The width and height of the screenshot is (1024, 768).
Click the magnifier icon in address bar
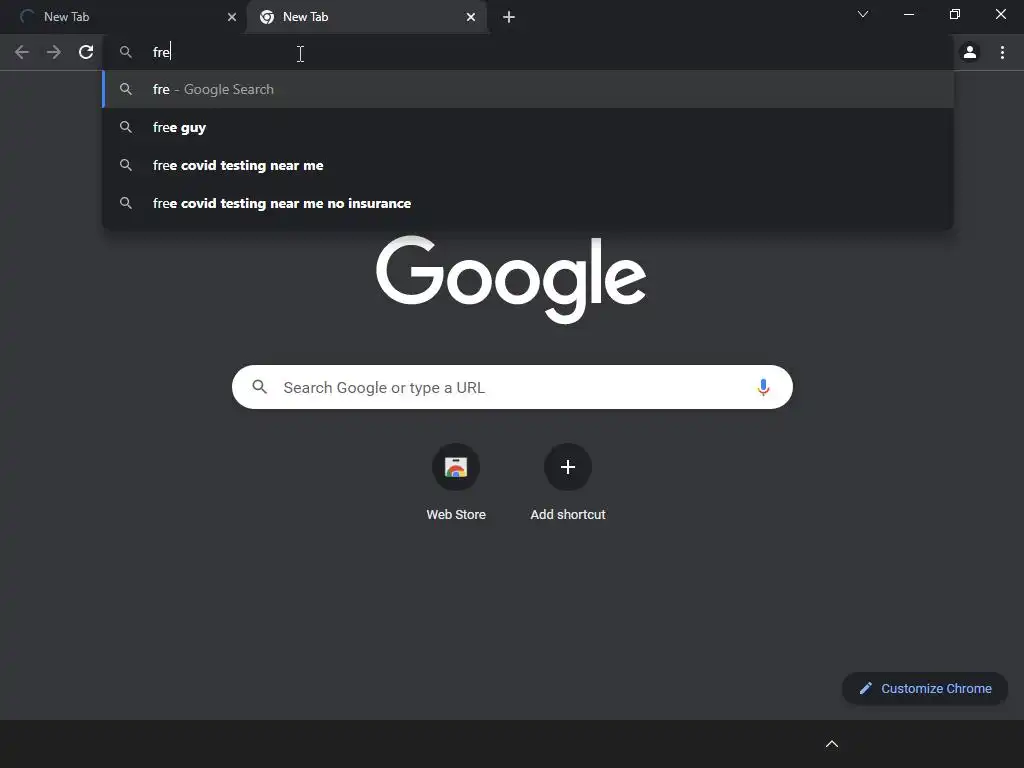click(x=126, y=52)
